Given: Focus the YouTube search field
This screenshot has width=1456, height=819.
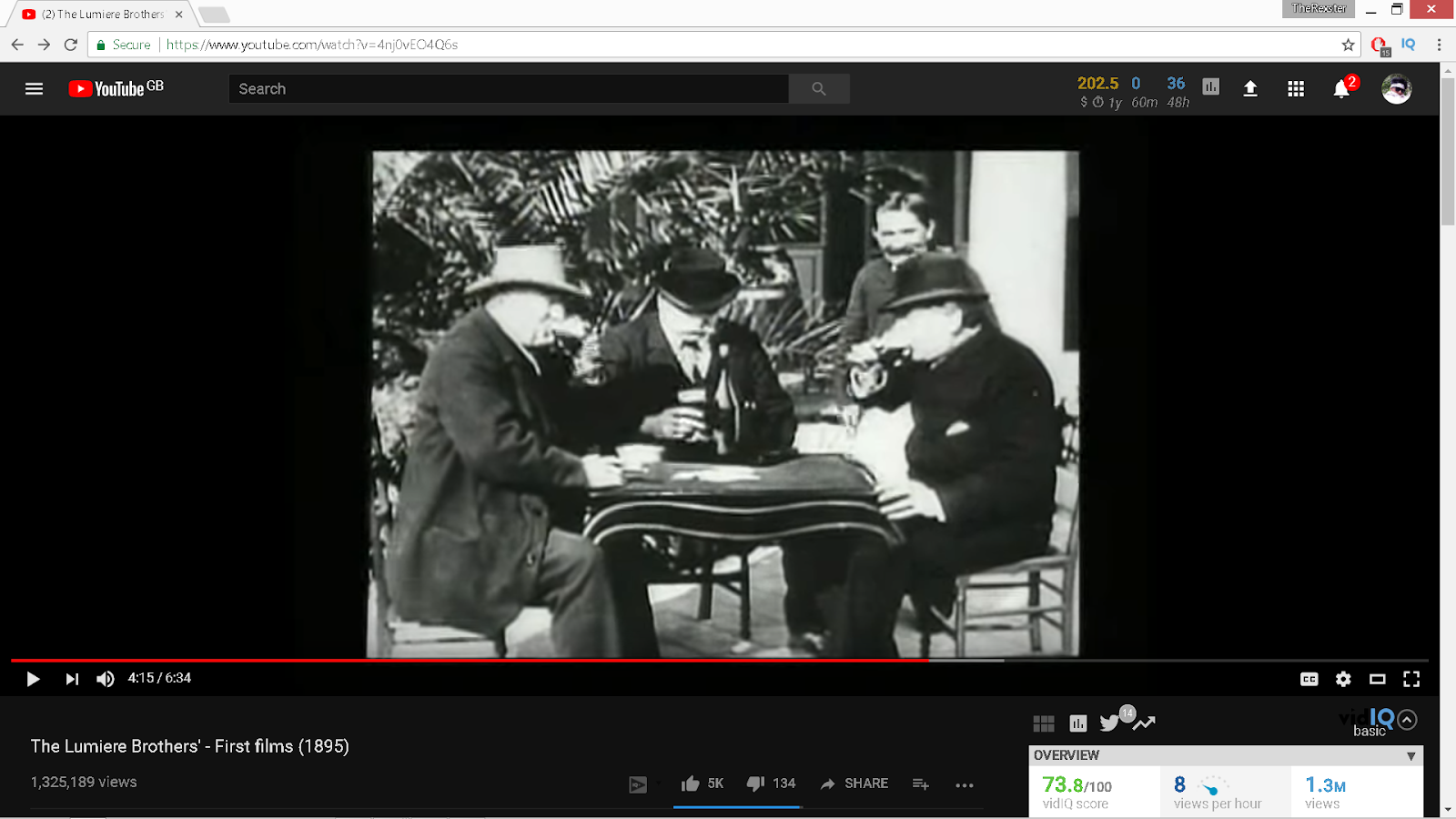Looking at the screenshot, I should pos(509,88).
